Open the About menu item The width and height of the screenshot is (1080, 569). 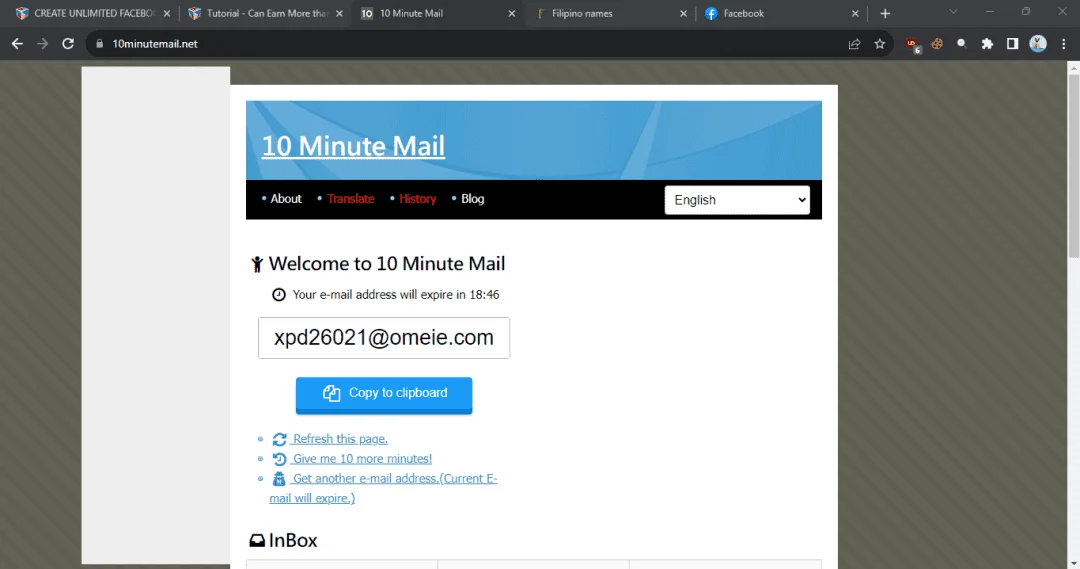pyautogui.click(x=286, y=198)
